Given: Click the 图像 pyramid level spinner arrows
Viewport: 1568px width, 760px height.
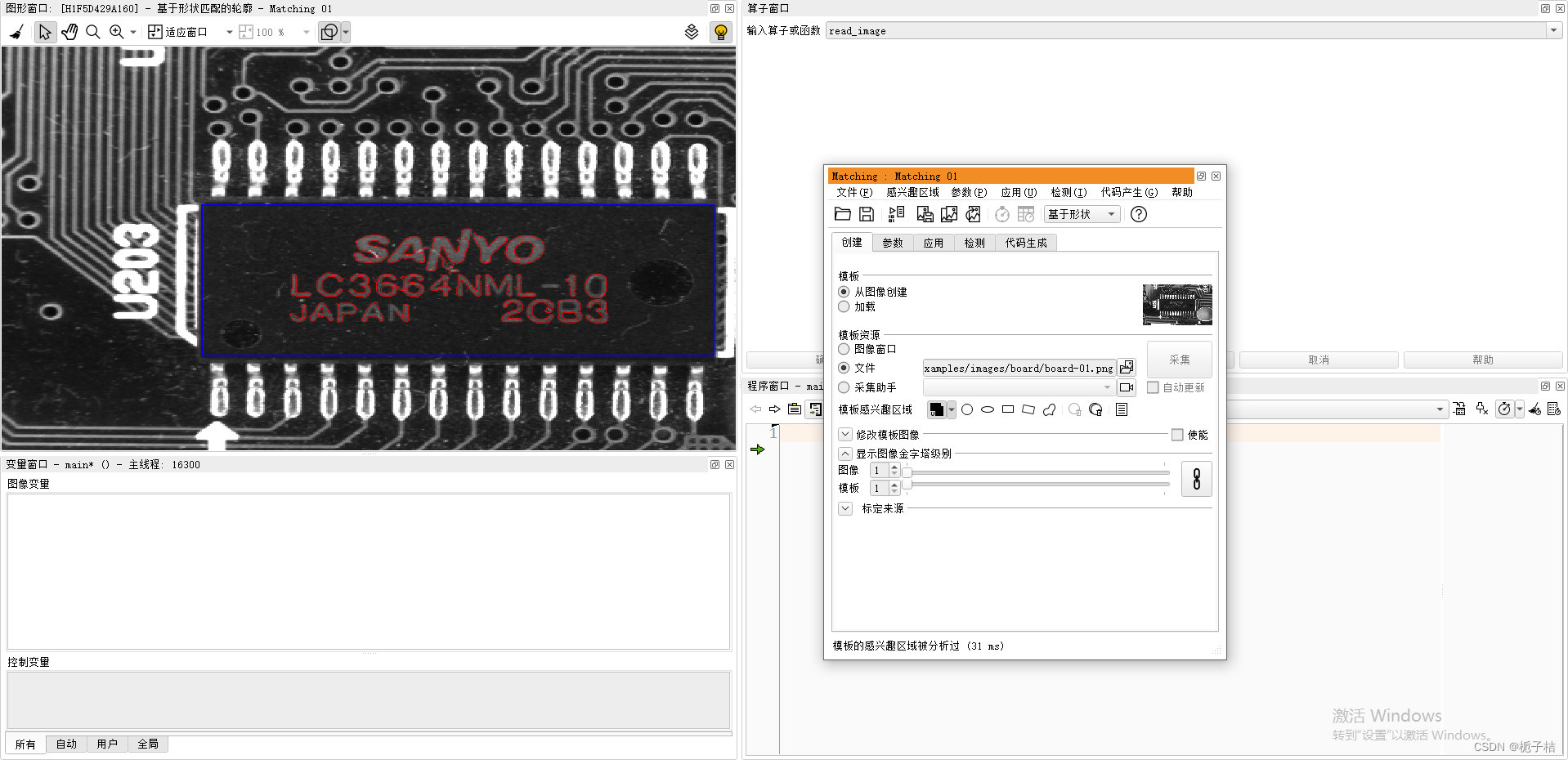Looking at the screenshot, I should 894,470.
